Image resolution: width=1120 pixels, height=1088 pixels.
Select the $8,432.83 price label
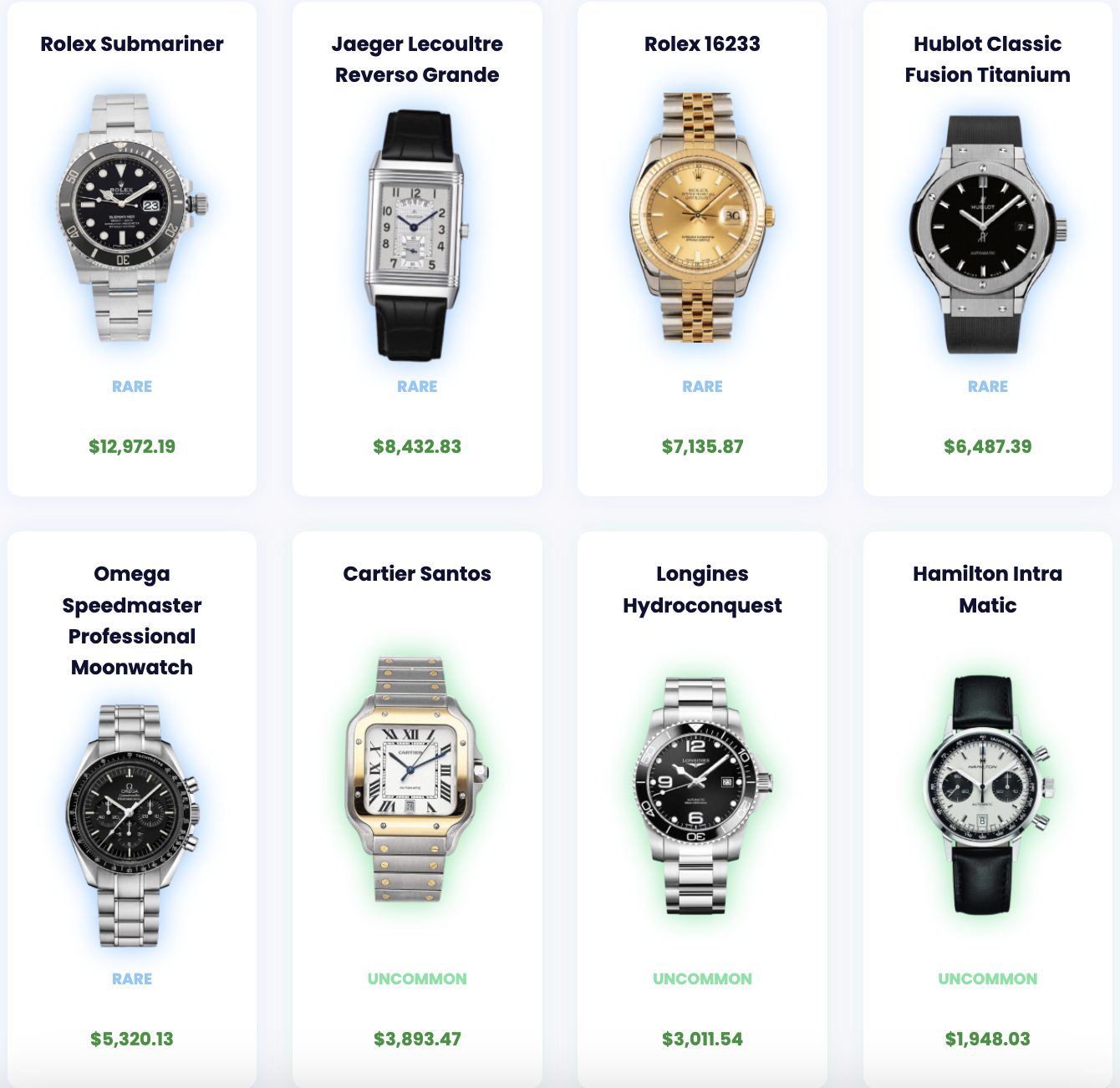417,446
